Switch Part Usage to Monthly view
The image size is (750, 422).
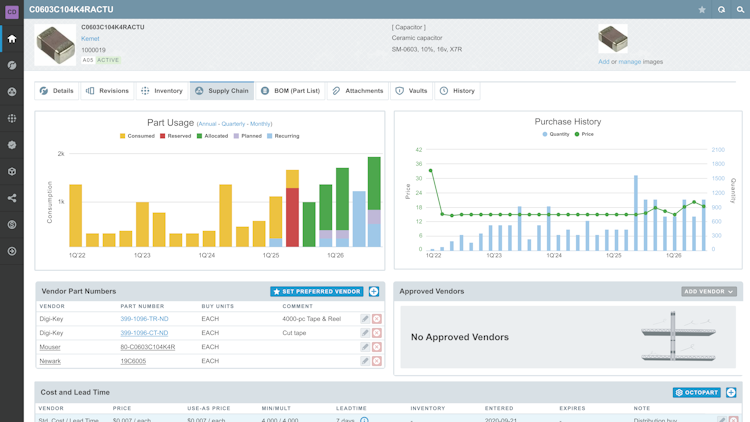260,124
